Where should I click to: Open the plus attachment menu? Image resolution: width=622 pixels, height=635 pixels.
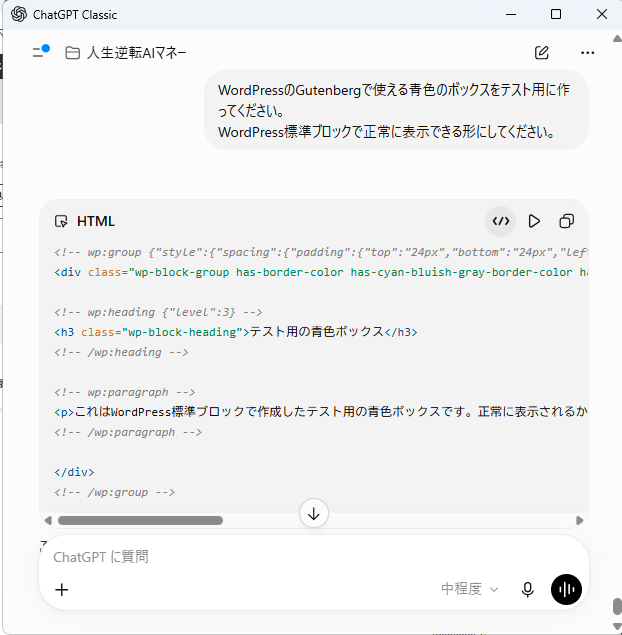[x=62, y=590]
